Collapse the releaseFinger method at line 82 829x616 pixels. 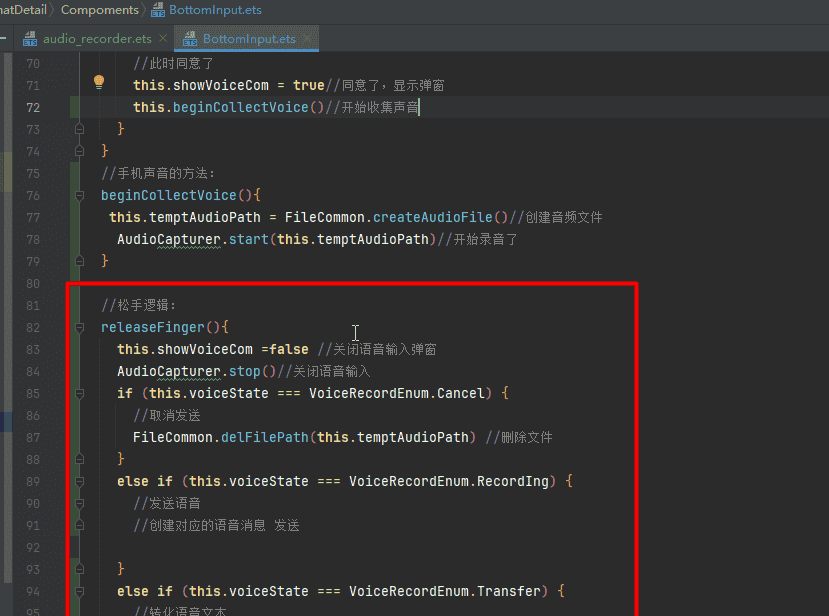[x=77, y=327]
